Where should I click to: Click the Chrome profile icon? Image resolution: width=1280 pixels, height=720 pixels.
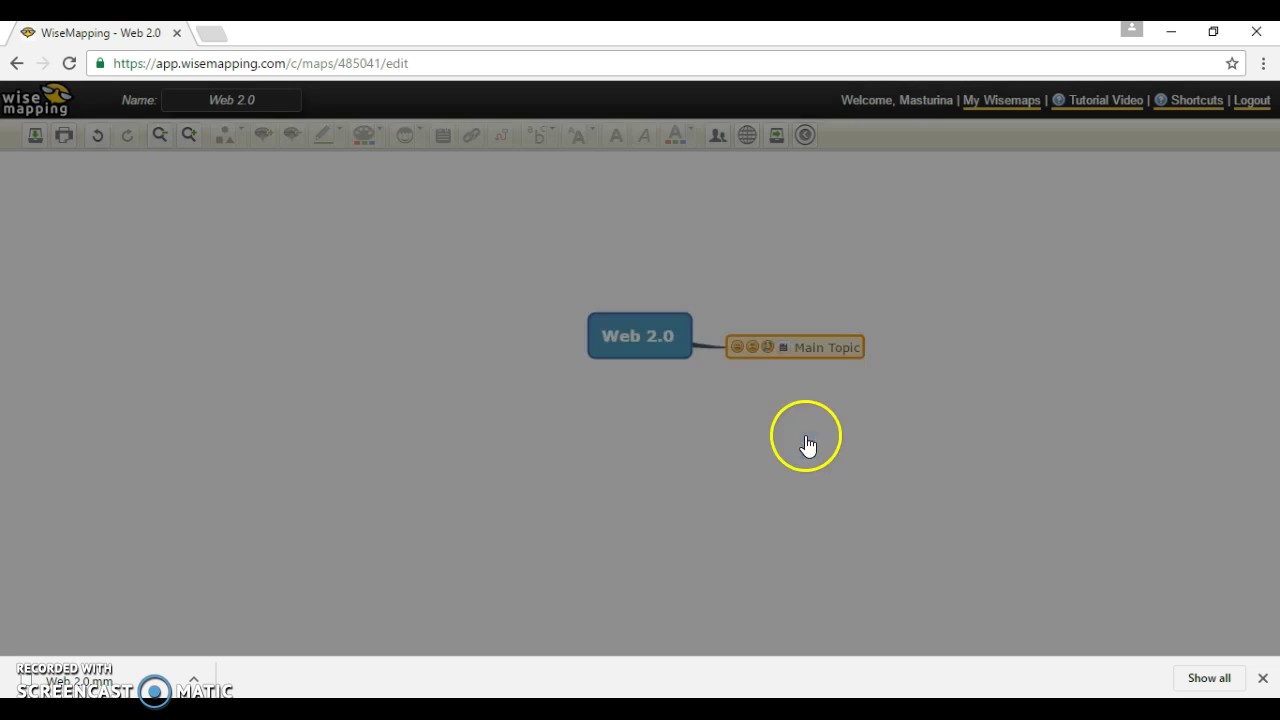tap(1131, 29)
